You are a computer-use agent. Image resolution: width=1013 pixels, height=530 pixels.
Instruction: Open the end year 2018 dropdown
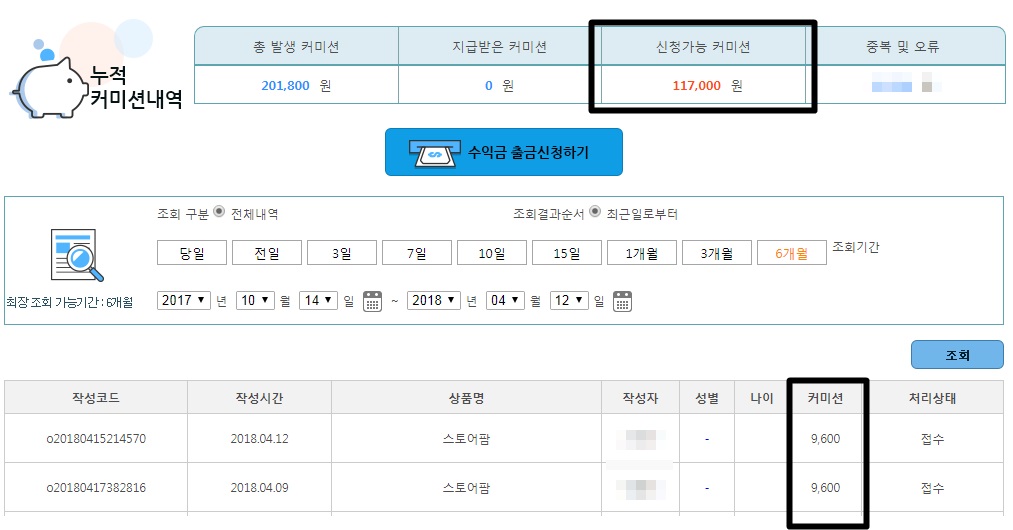click(434, 300)
